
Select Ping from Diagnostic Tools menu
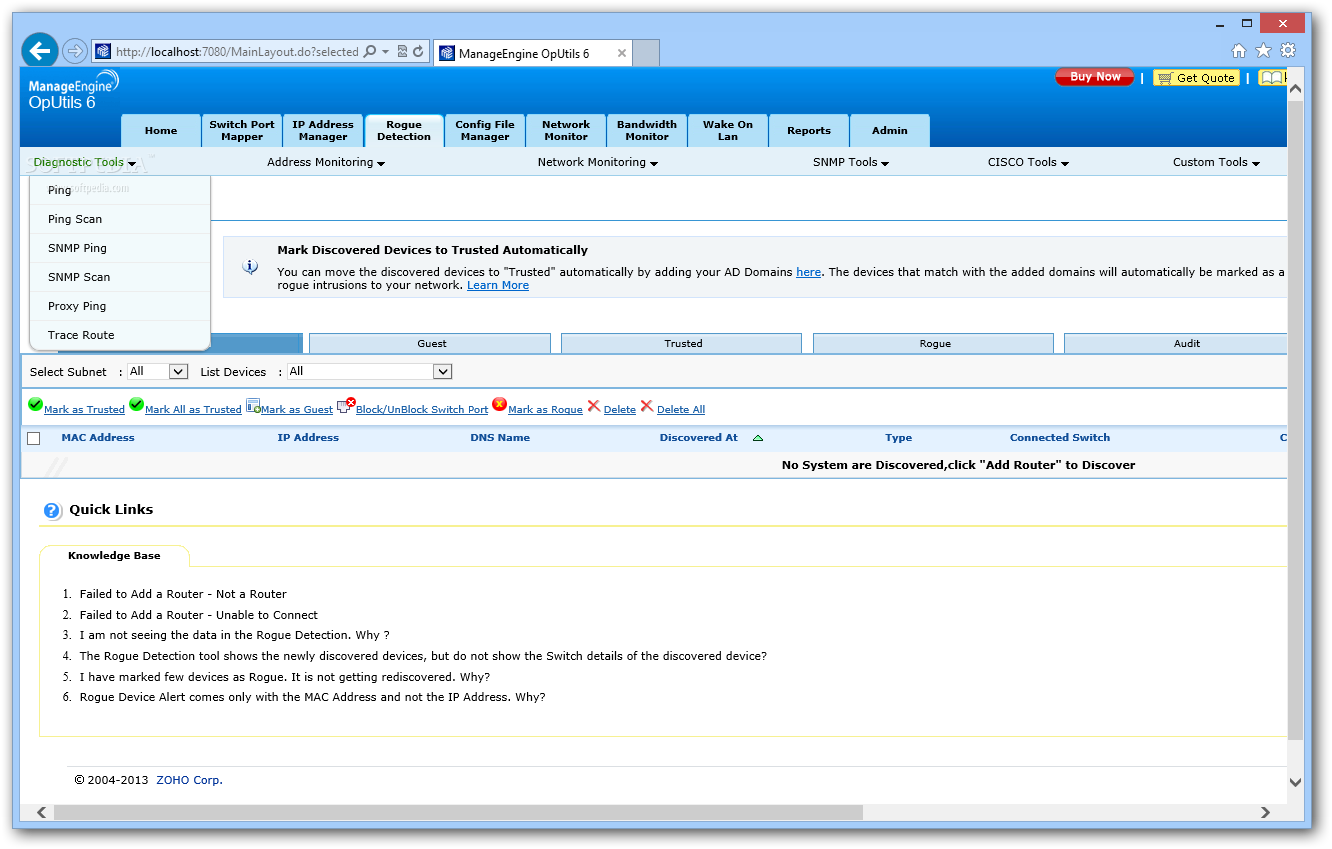tap(120, 190)
